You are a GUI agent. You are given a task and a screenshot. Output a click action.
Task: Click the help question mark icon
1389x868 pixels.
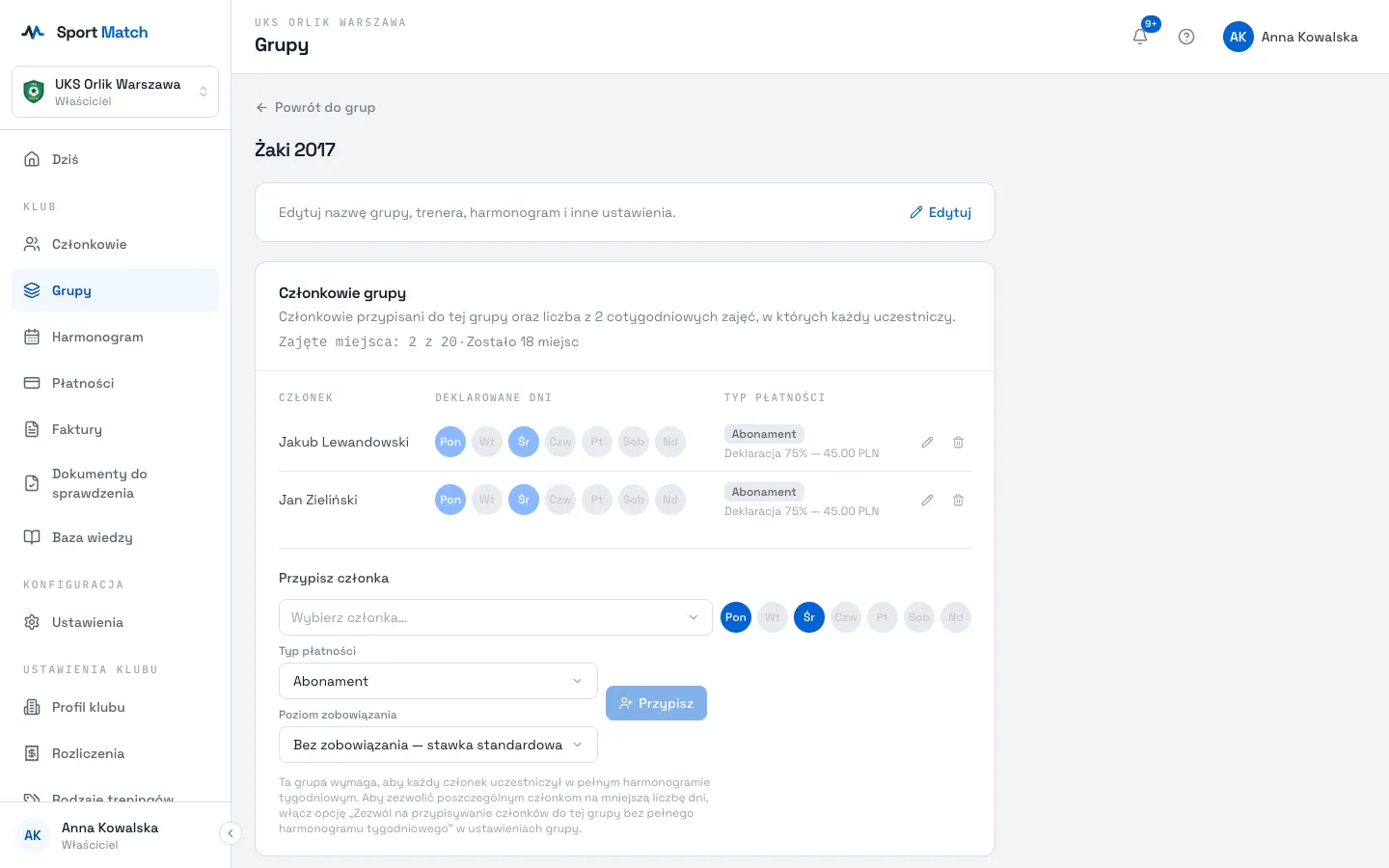[1186, 37]
